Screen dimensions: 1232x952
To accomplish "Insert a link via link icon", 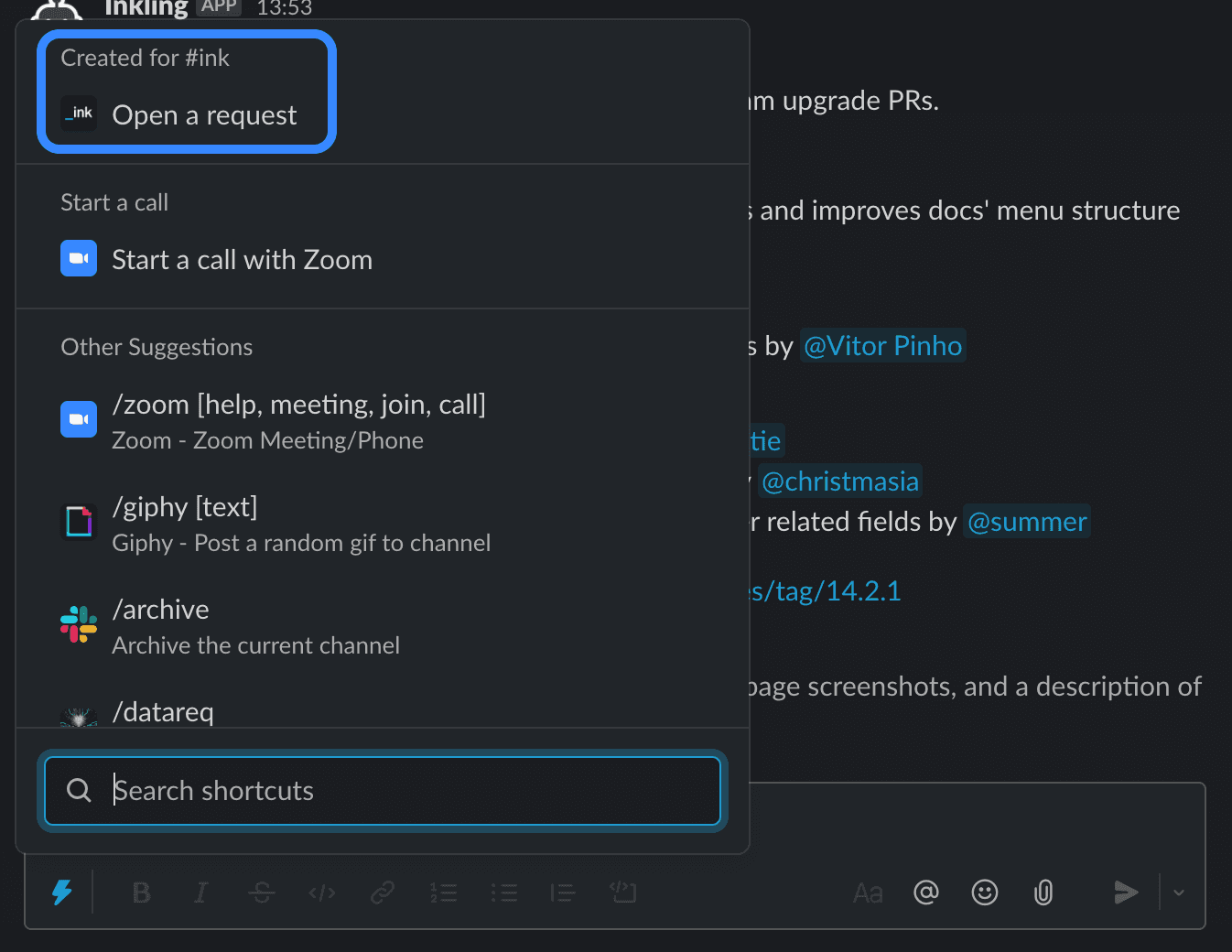I will tap(383, 892).
